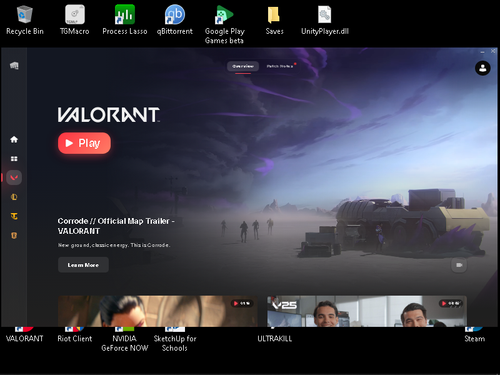This screenshot has height=375, width=500.
Task: Switch to the Overview tab
Action: 243,66
